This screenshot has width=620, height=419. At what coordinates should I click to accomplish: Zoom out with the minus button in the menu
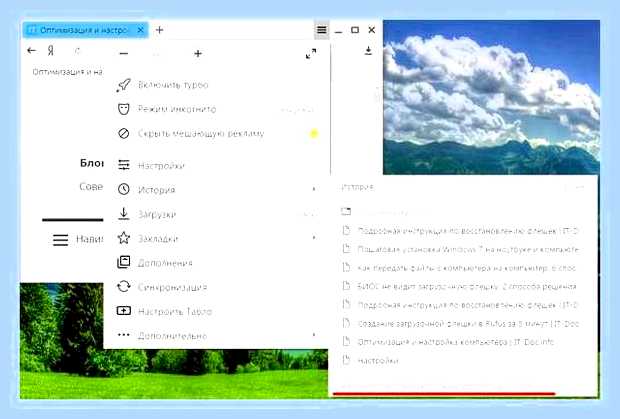(124, 53)
